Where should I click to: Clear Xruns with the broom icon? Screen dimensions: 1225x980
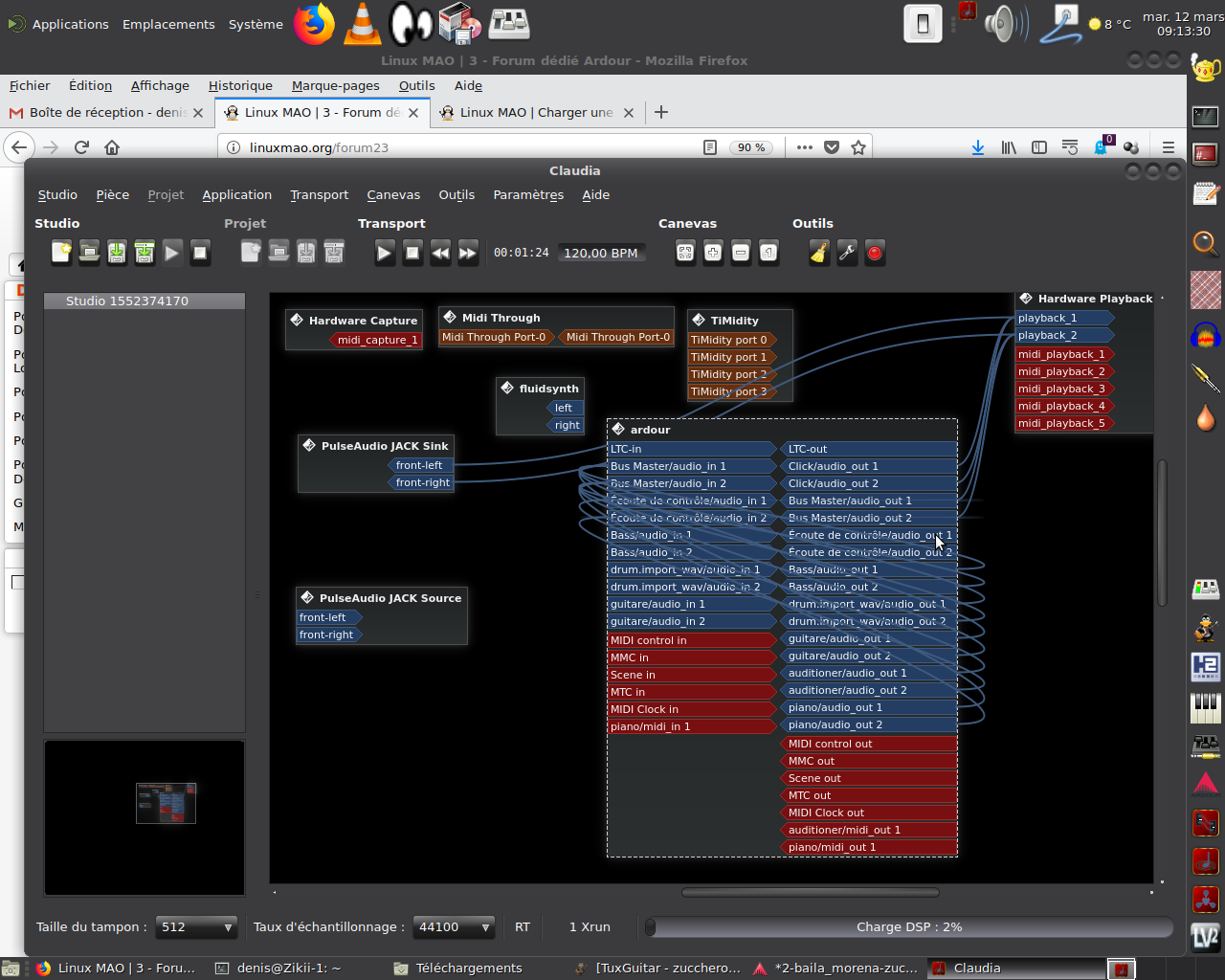tap(819, 253)
